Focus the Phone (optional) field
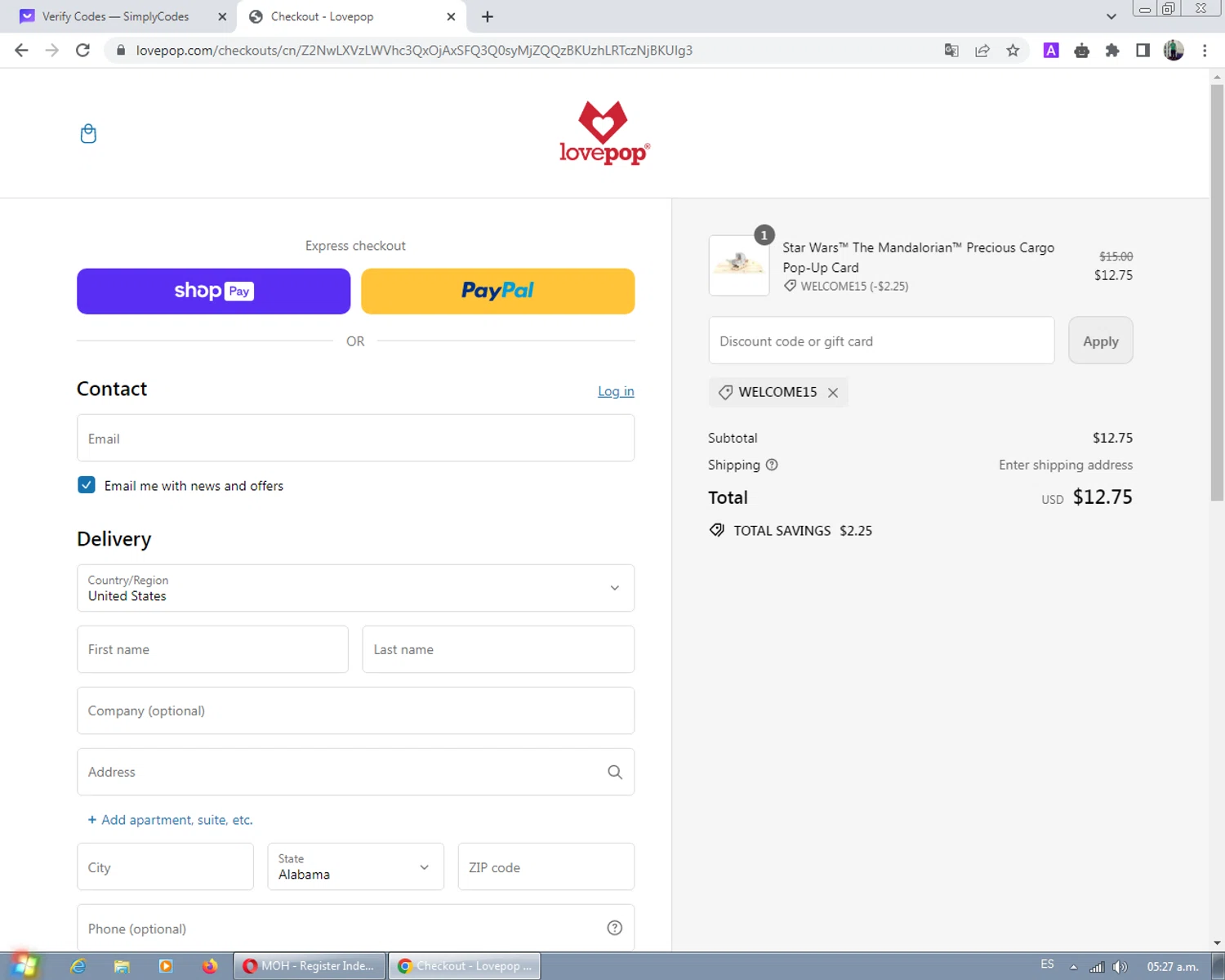The height and width of the screenshot is (980, 1225). 355,928
